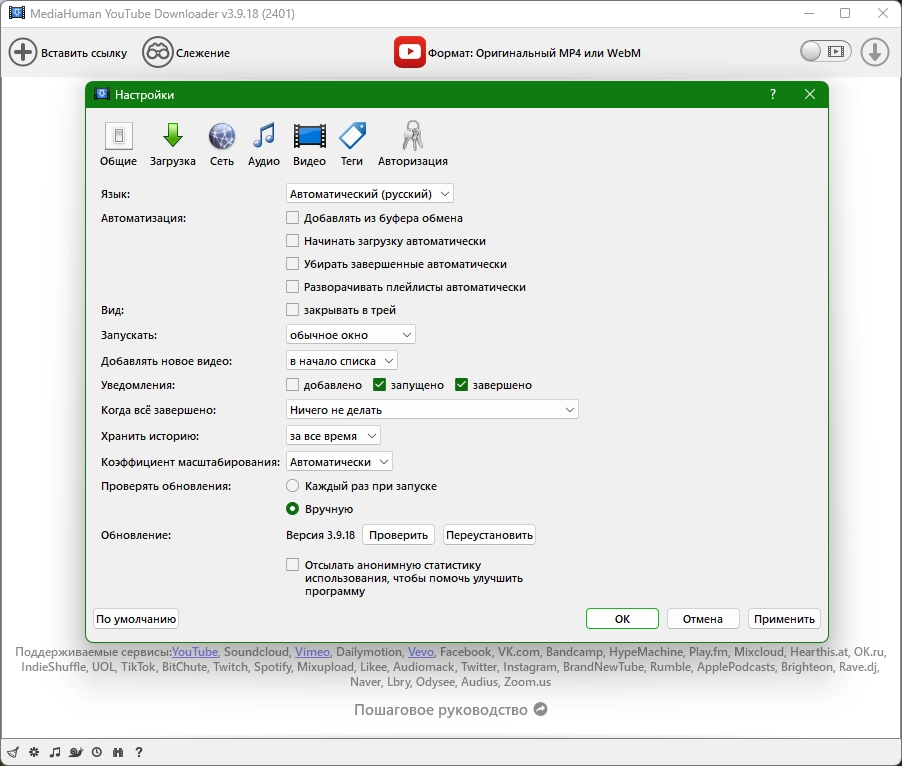
Task: Click the По умолчанию button
Action: (136, 619)
